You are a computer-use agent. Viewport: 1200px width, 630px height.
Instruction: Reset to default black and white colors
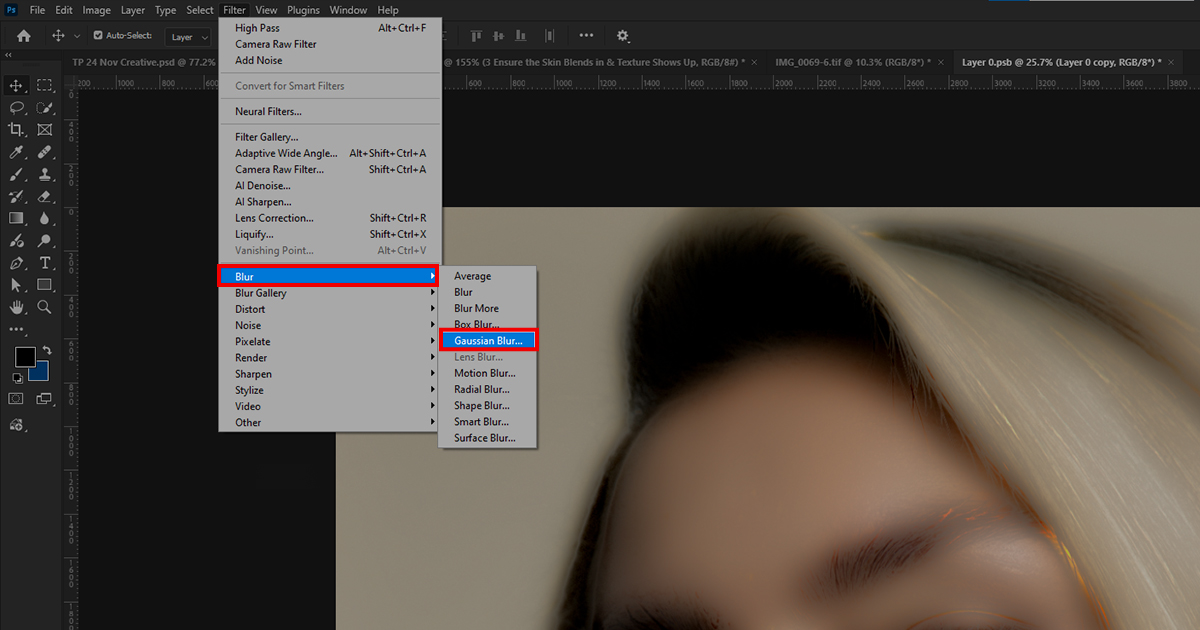click(17, 379)
